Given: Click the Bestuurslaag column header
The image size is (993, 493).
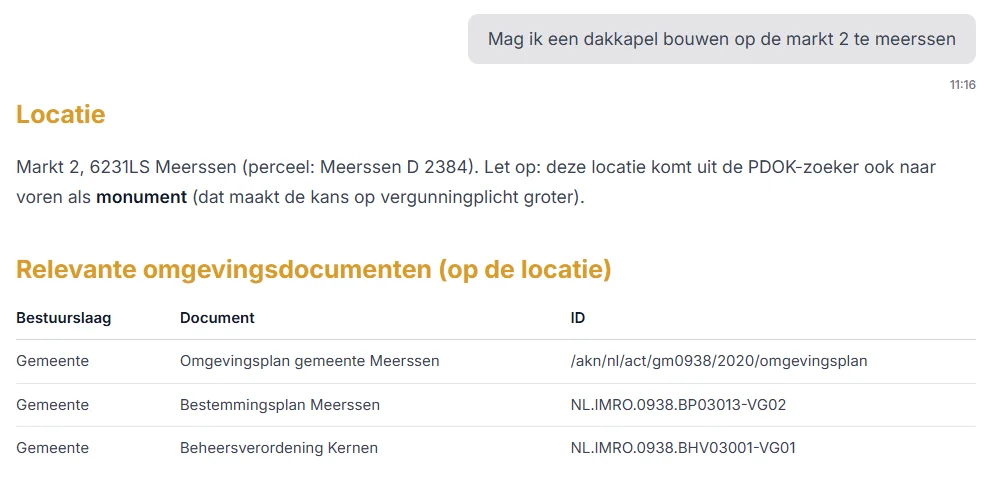Looking at the screenshot, I should 63,318.
